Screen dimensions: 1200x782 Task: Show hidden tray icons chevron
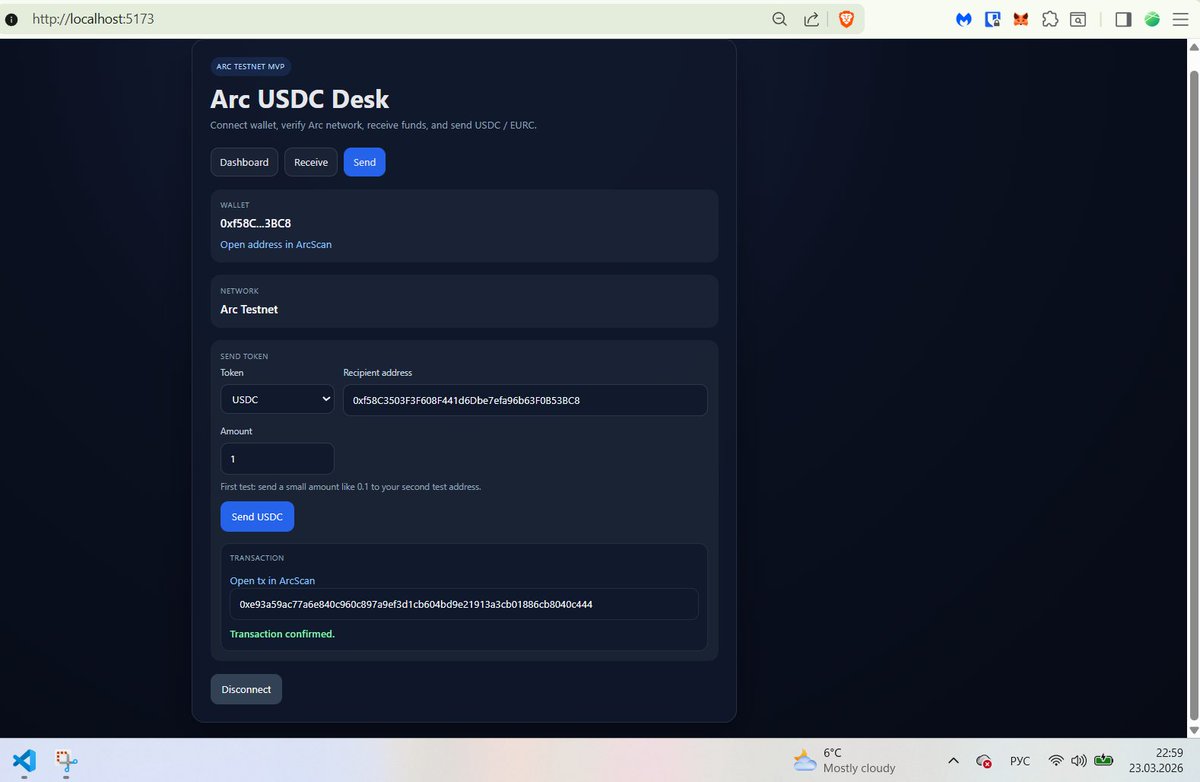[953, 760]
